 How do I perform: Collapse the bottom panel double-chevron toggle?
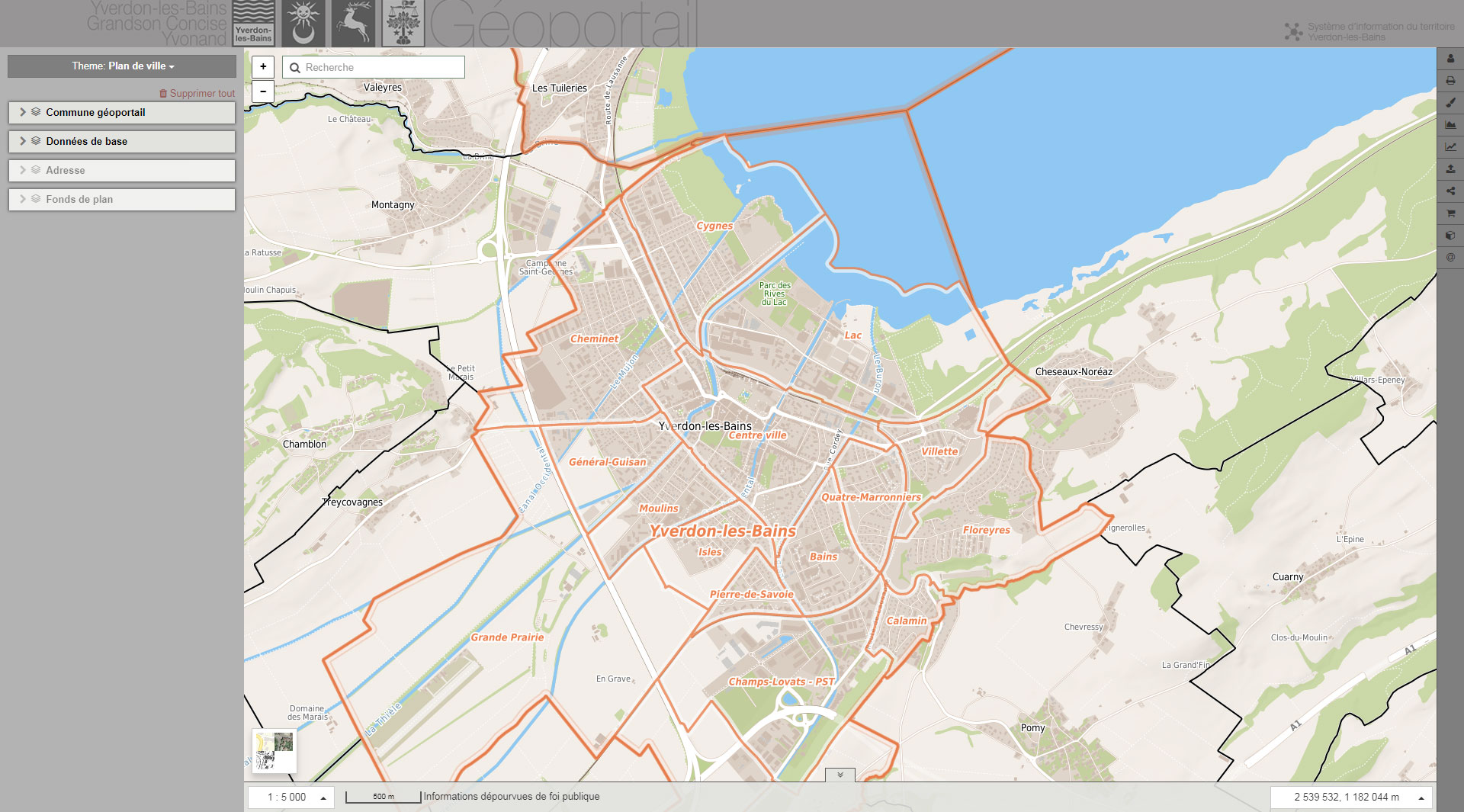tap(840, 775)
